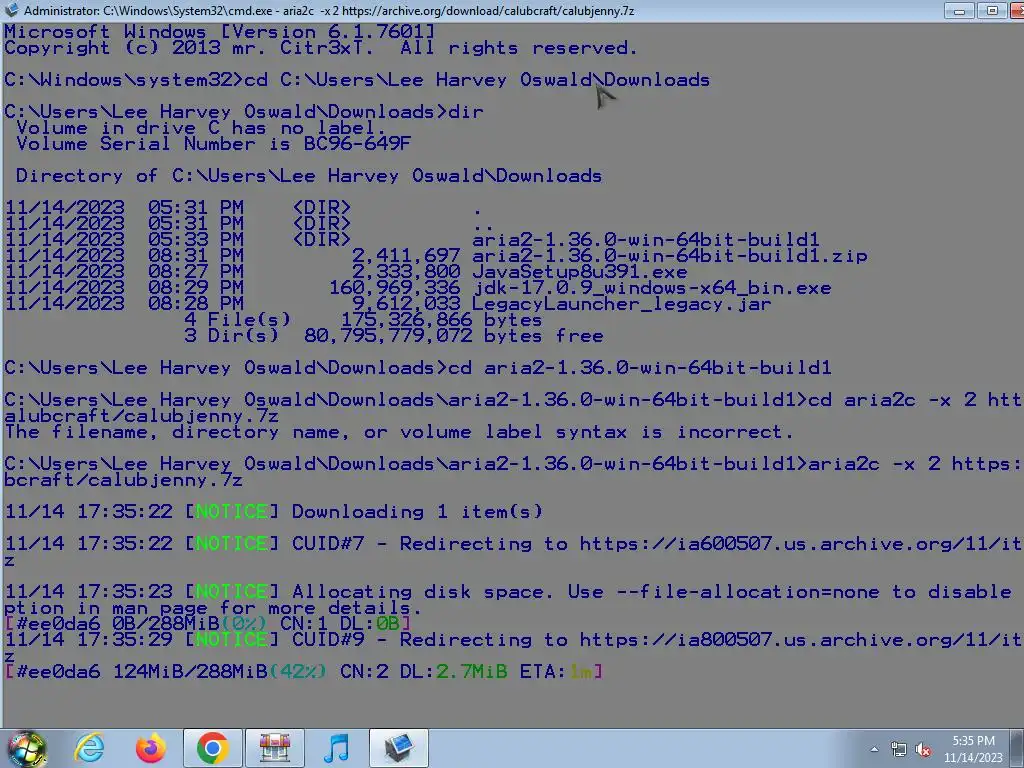The width and height of the screenshot is (1024, 768).
Task: Click the 3 Dir(s) summary text
Action: [231, 336]
